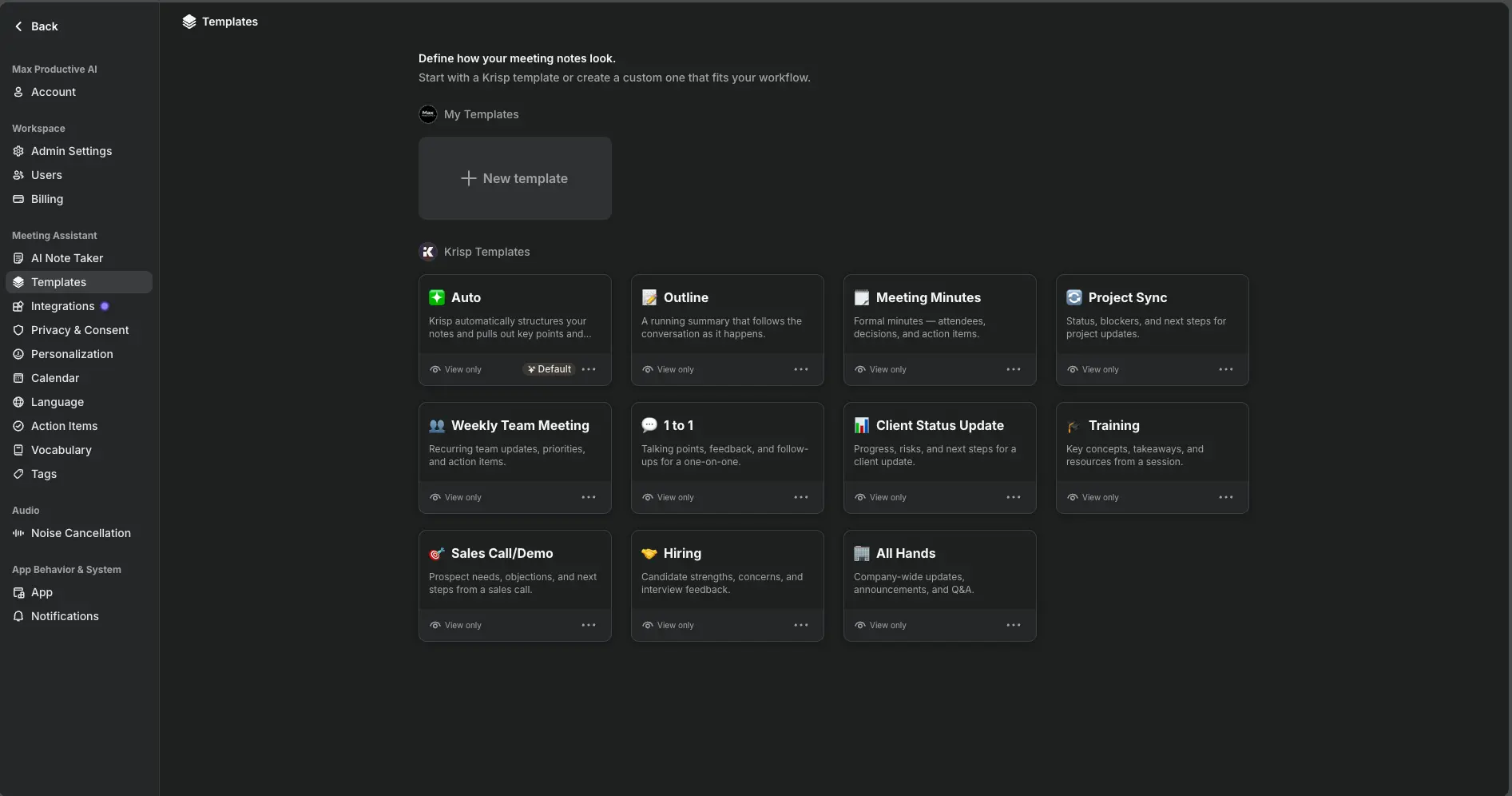Click View only eye on All Hands card
Viewport: 1512px width, 796px height.
(860, 625)
